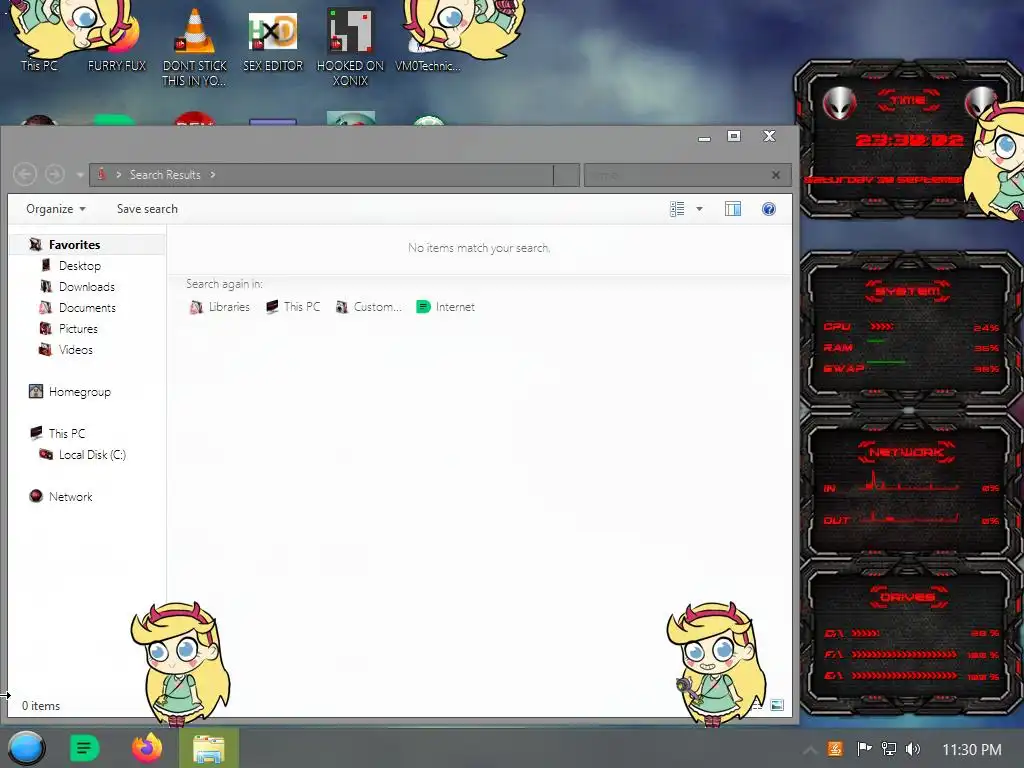Screen dimensions: 1024x768
Task: Click the 11:30 PM taskbar clock
Action: pos(971,749)
